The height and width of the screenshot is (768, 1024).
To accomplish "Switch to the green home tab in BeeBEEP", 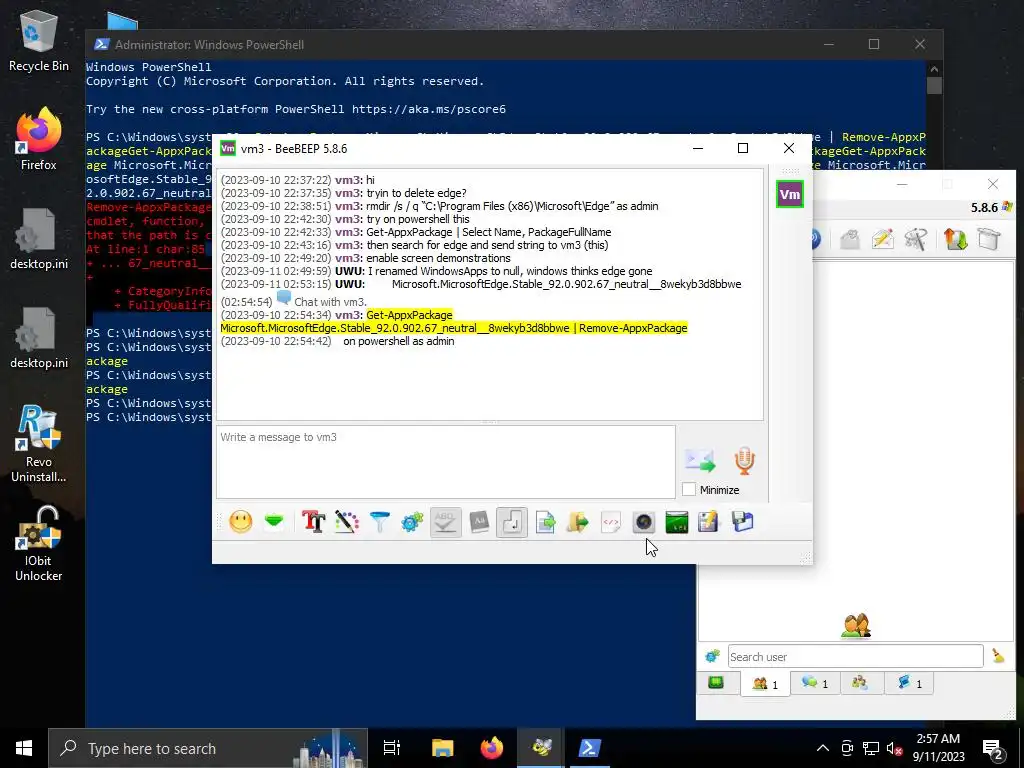I will tap(716, 683).
